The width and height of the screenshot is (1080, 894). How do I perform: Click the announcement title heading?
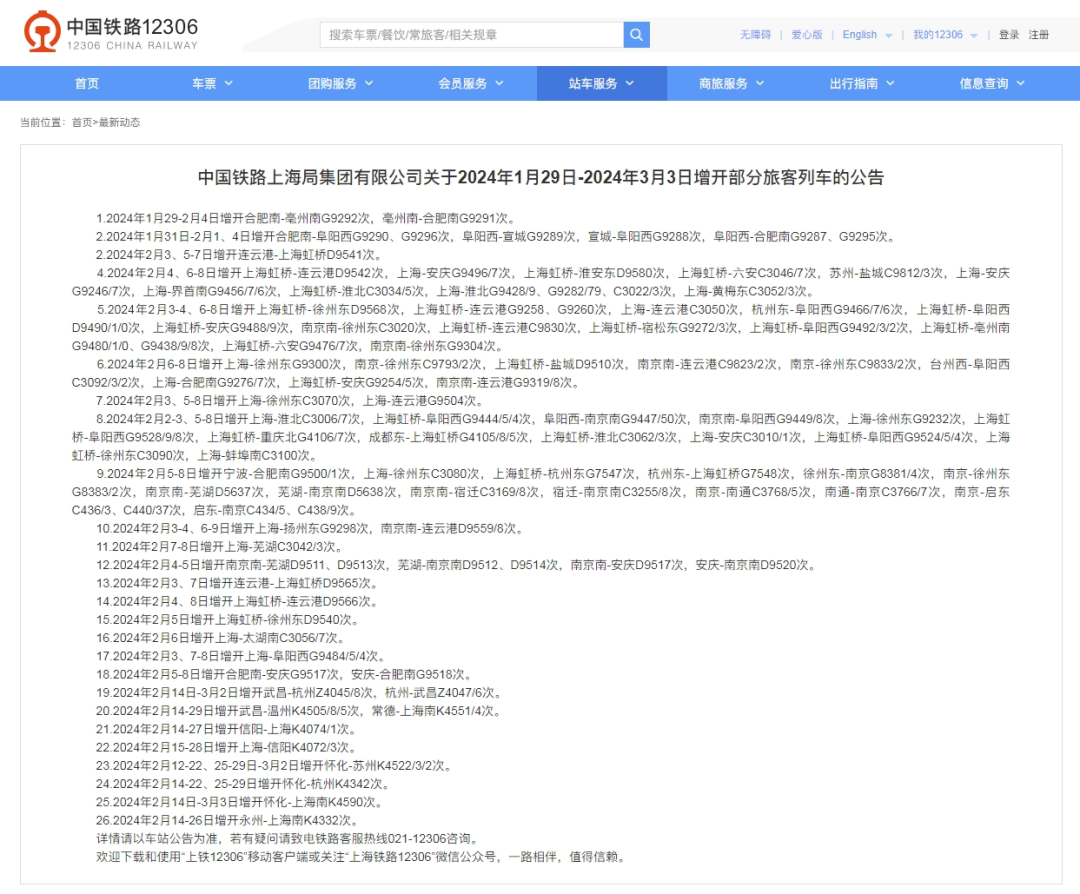coord(540,178)
